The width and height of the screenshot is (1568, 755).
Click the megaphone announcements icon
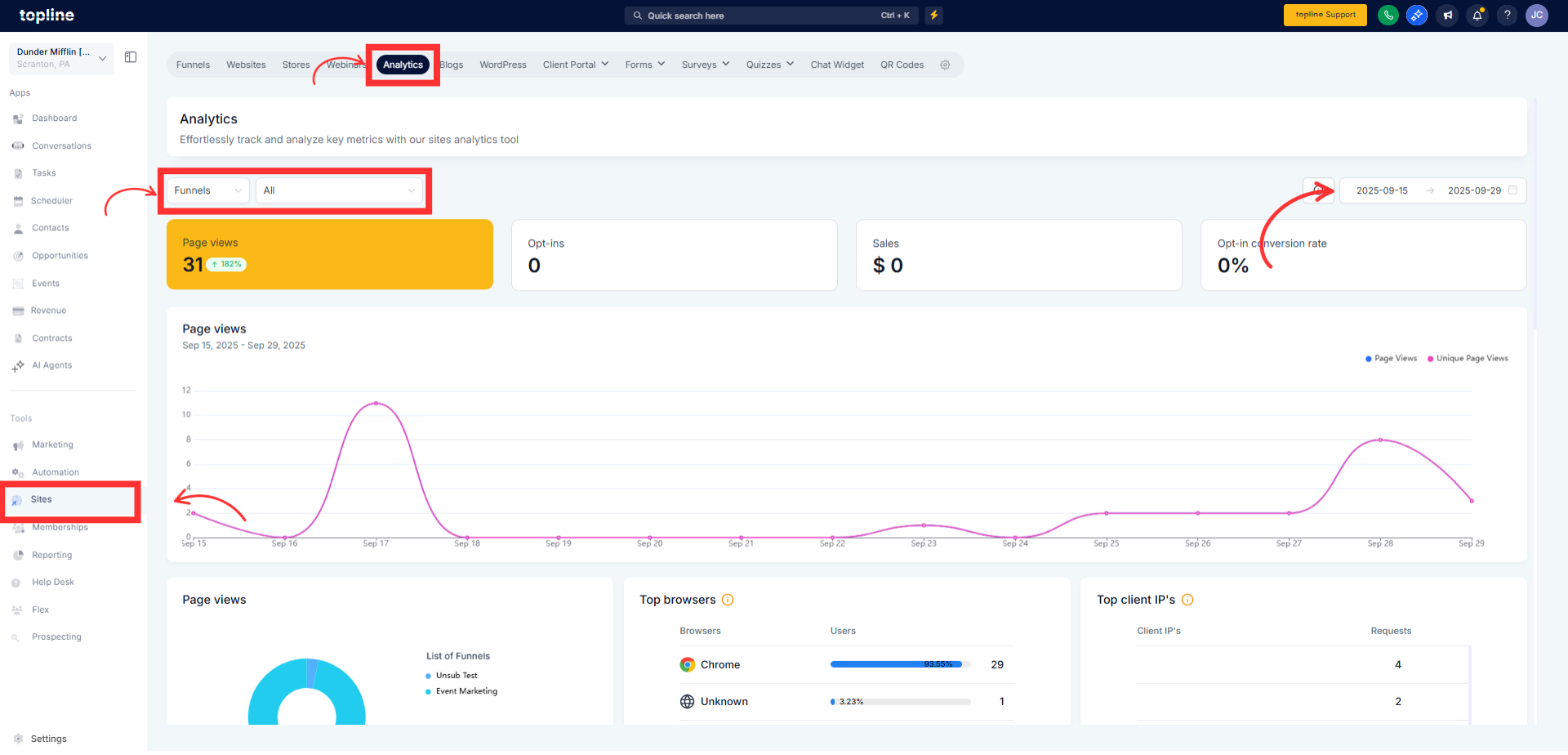1447,16
